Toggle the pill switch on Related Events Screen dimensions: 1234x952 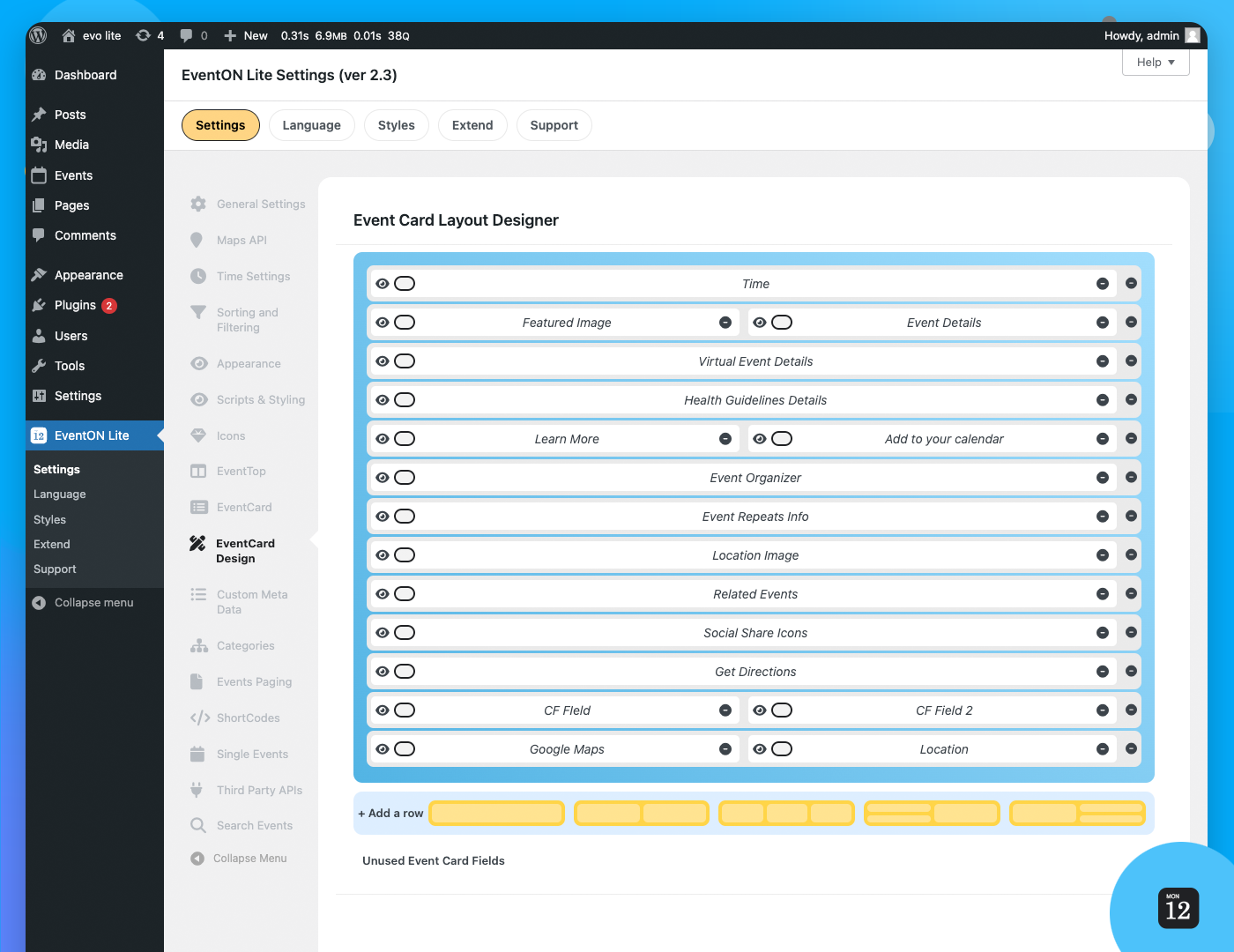tap(405, 594)
